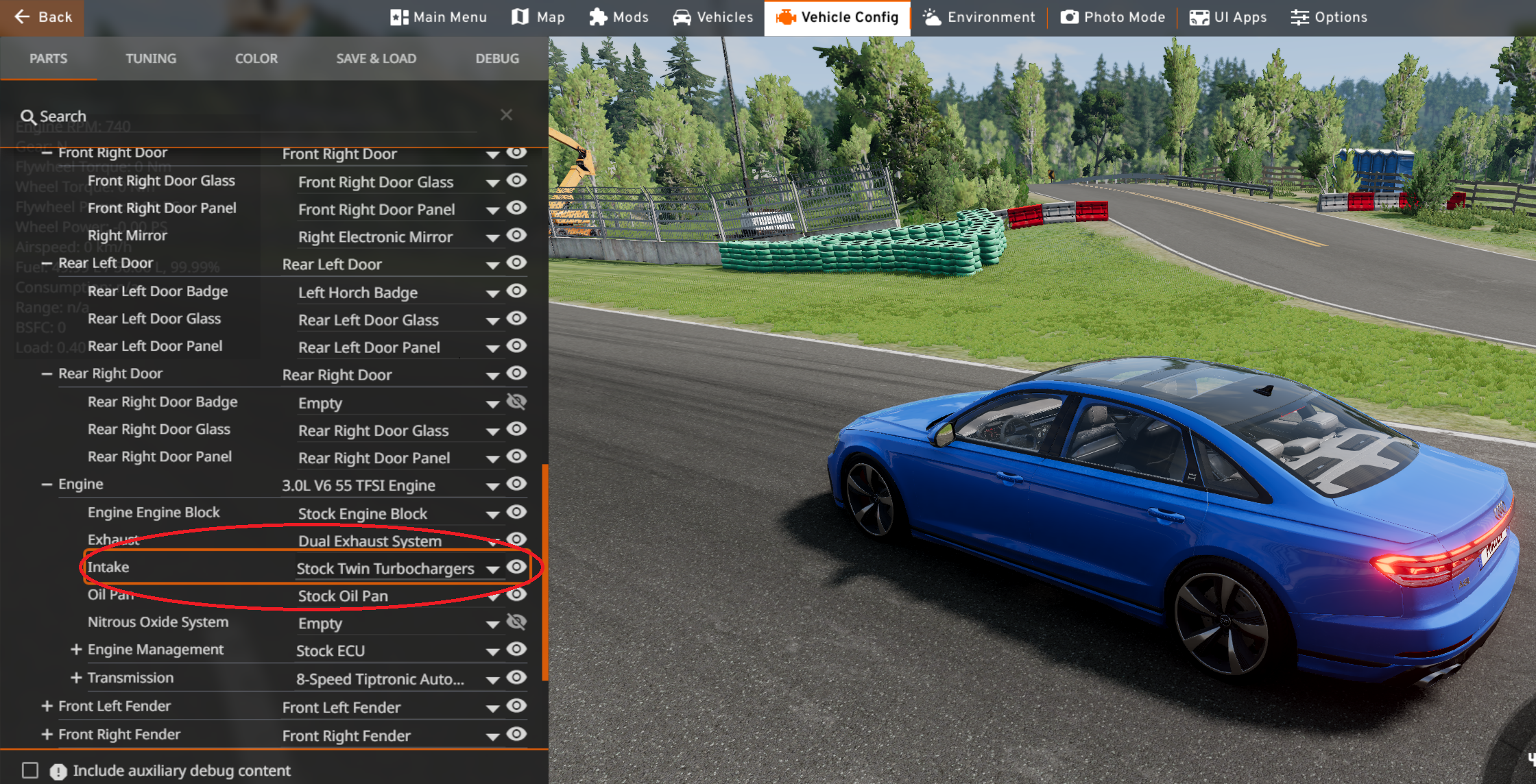Open the 8-Speed Tiptronic transmission dropdown
The width and height of the screenshot is (1536, 784).
click(492, 681)
